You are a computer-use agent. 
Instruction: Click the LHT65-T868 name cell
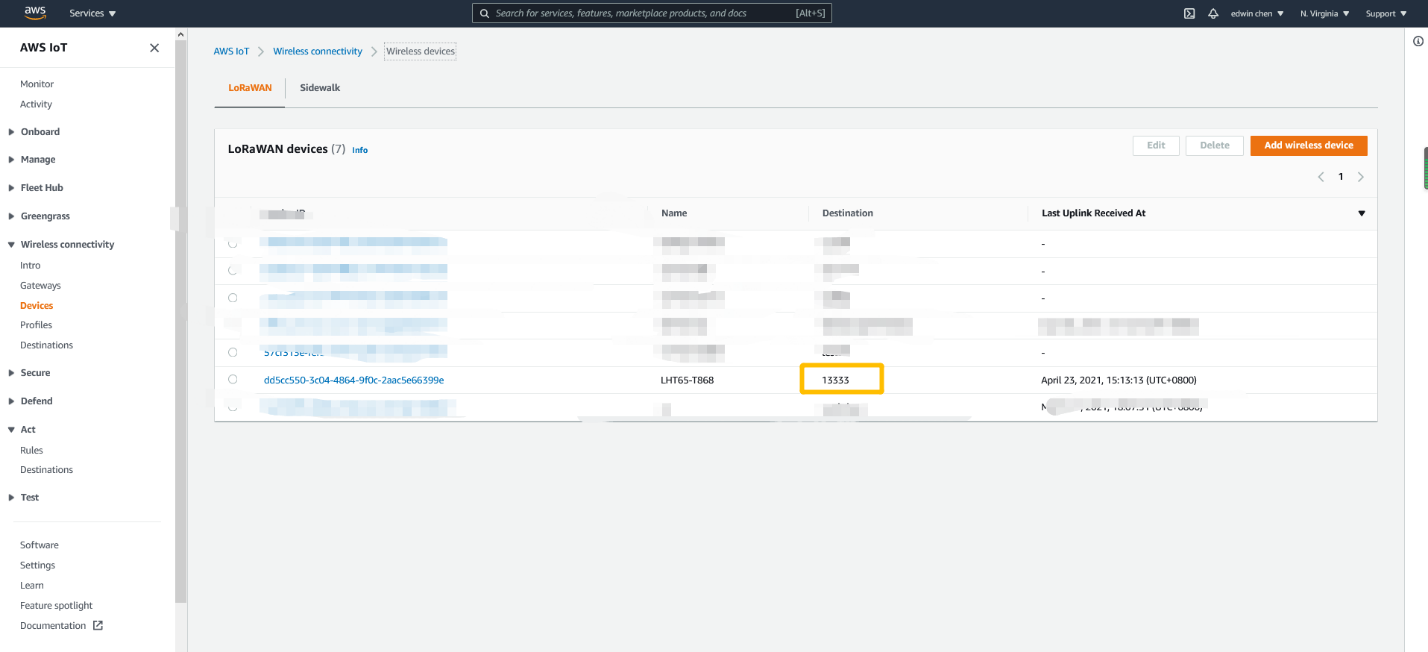click(687, 380)
